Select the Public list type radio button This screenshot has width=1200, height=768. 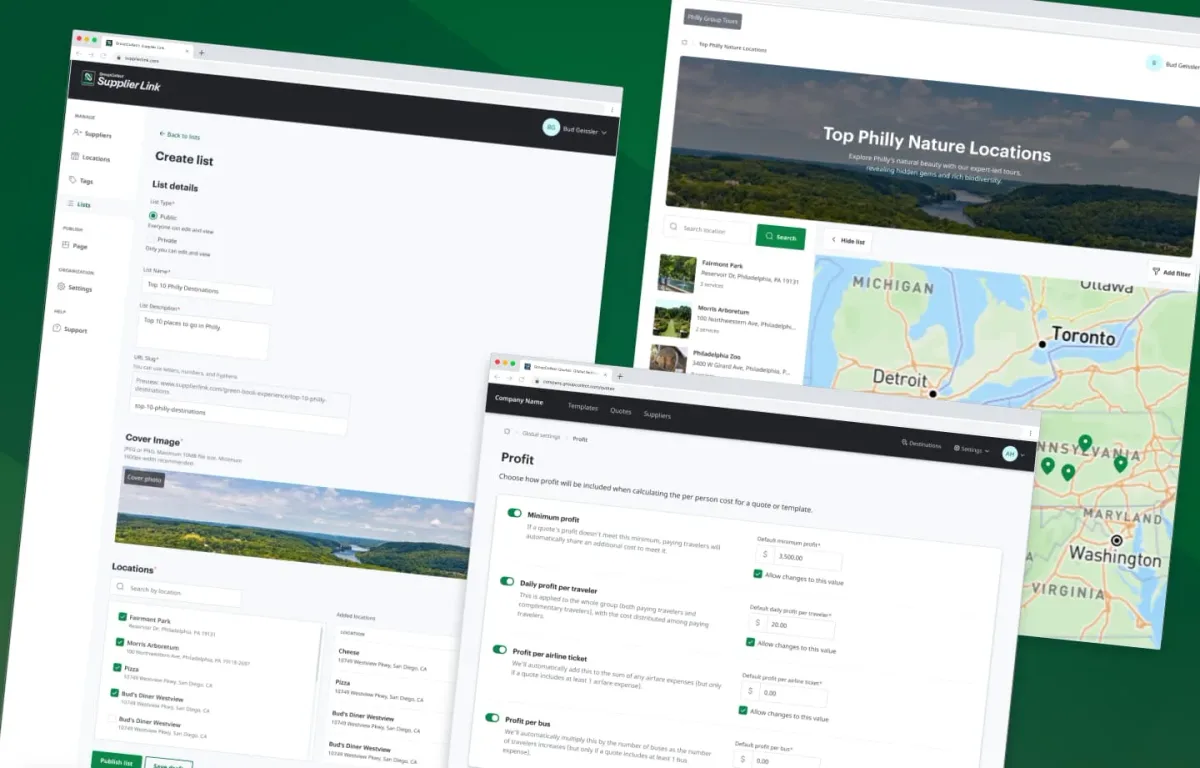[154, 215]
